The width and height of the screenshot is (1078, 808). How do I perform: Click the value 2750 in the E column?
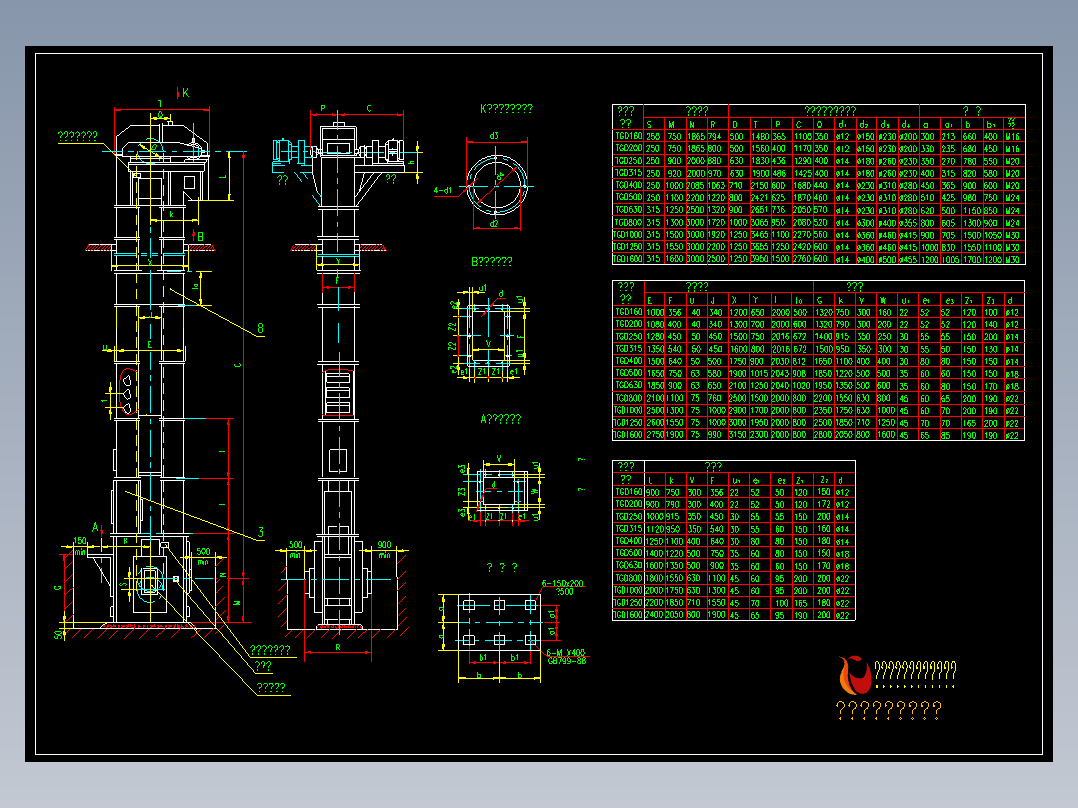click(654, 435)
